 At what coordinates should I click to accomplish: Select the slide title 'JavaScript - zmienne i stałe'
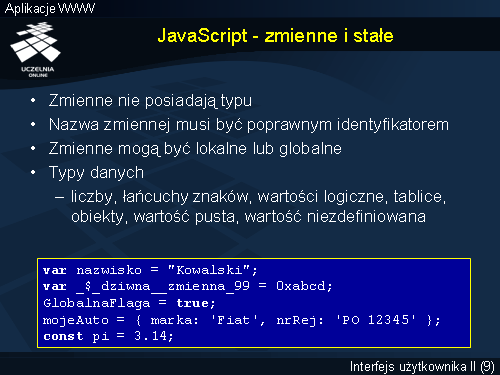(x=275, y=36)
